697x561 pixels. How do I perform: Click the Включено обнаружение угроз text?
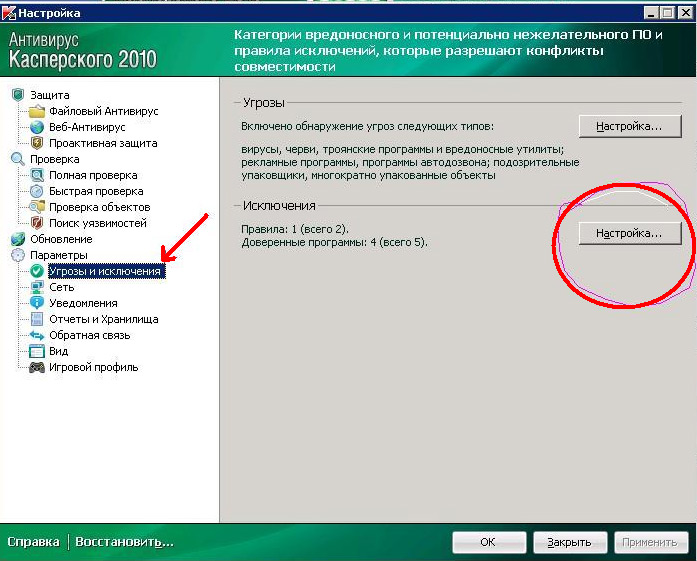click(x=367, y=126)
